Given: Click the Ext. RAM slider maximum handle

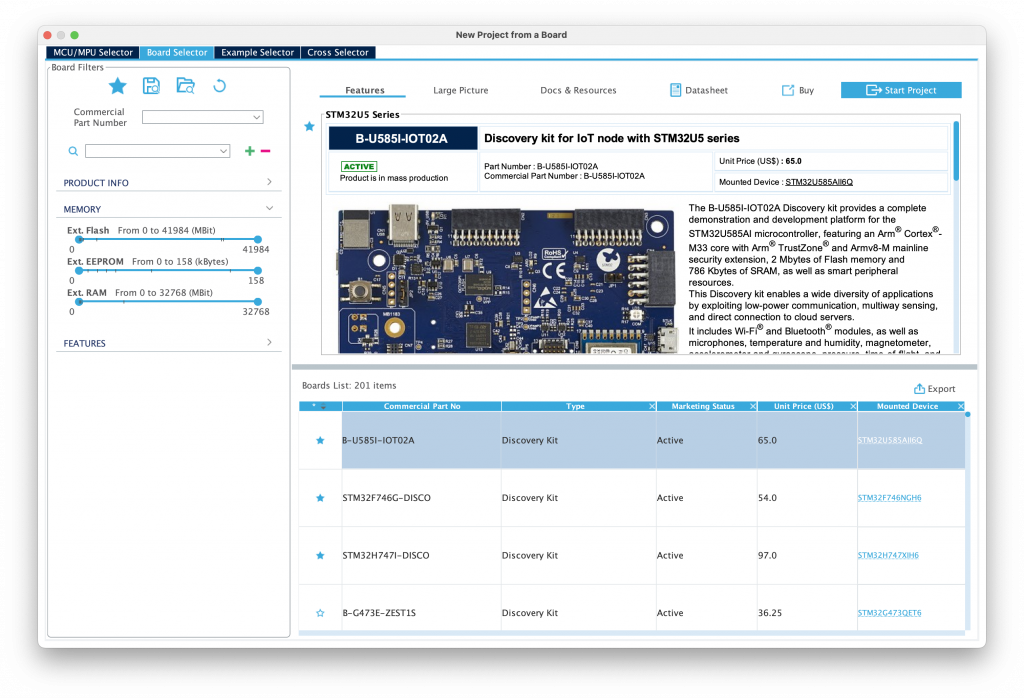Looking at the screenshot, I should tap(258, 302).
